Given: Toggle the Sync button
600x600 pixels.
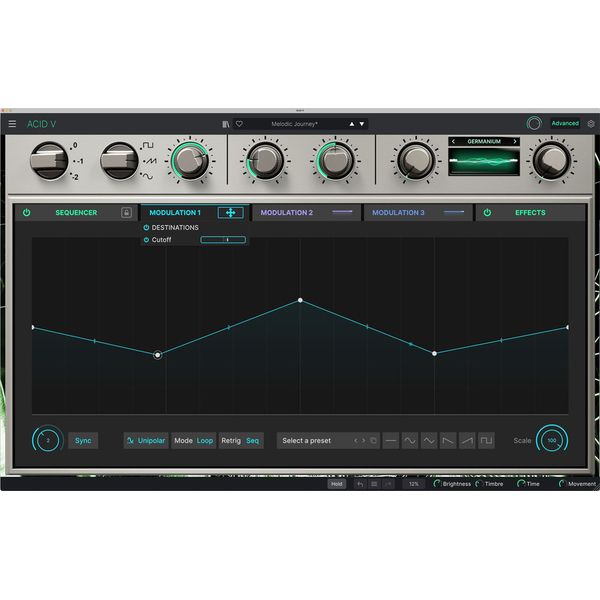Looking at the screenshot, I should point(83,440).
